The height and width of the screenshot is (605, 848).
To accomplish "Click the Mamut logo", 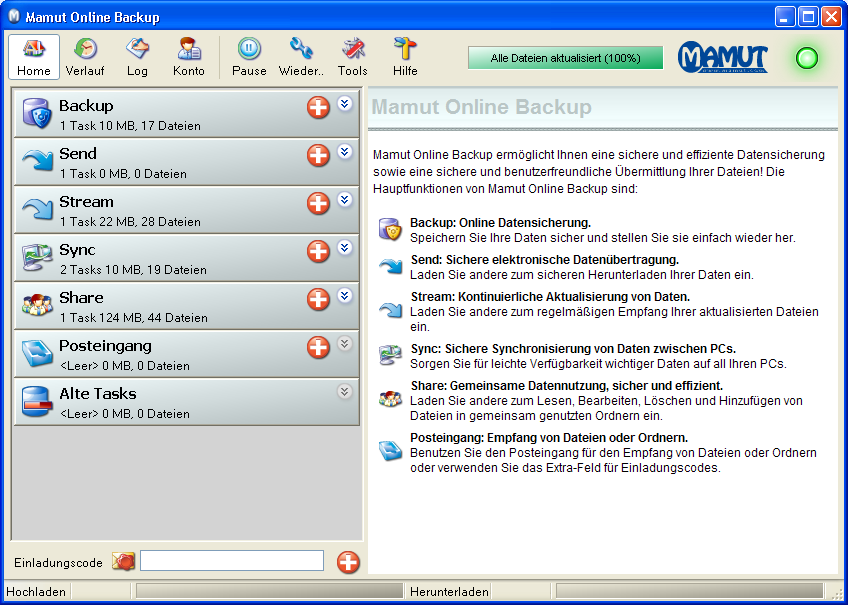I will point(723,57).
